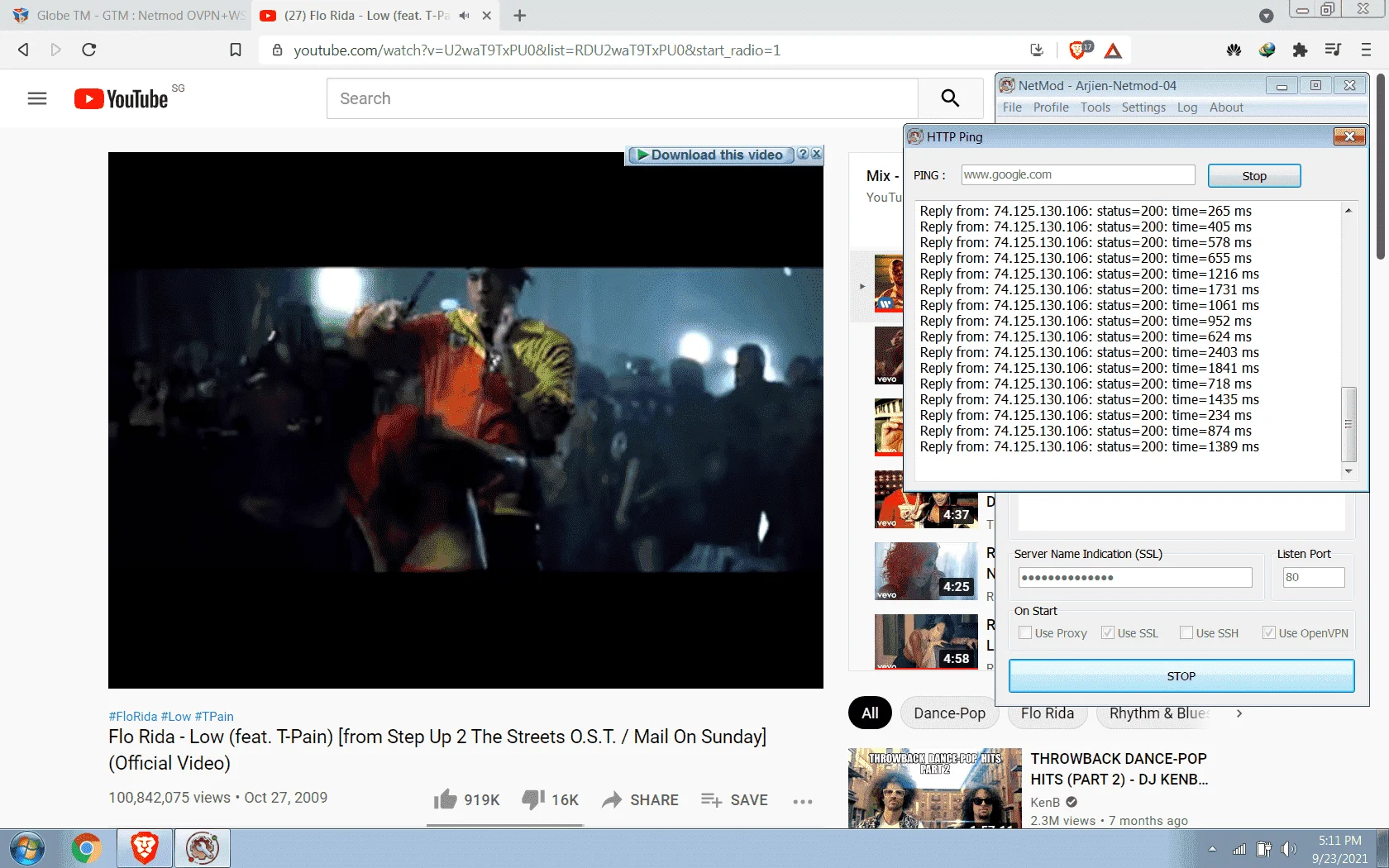Click the #TPain hashtag link

[214, 717]
